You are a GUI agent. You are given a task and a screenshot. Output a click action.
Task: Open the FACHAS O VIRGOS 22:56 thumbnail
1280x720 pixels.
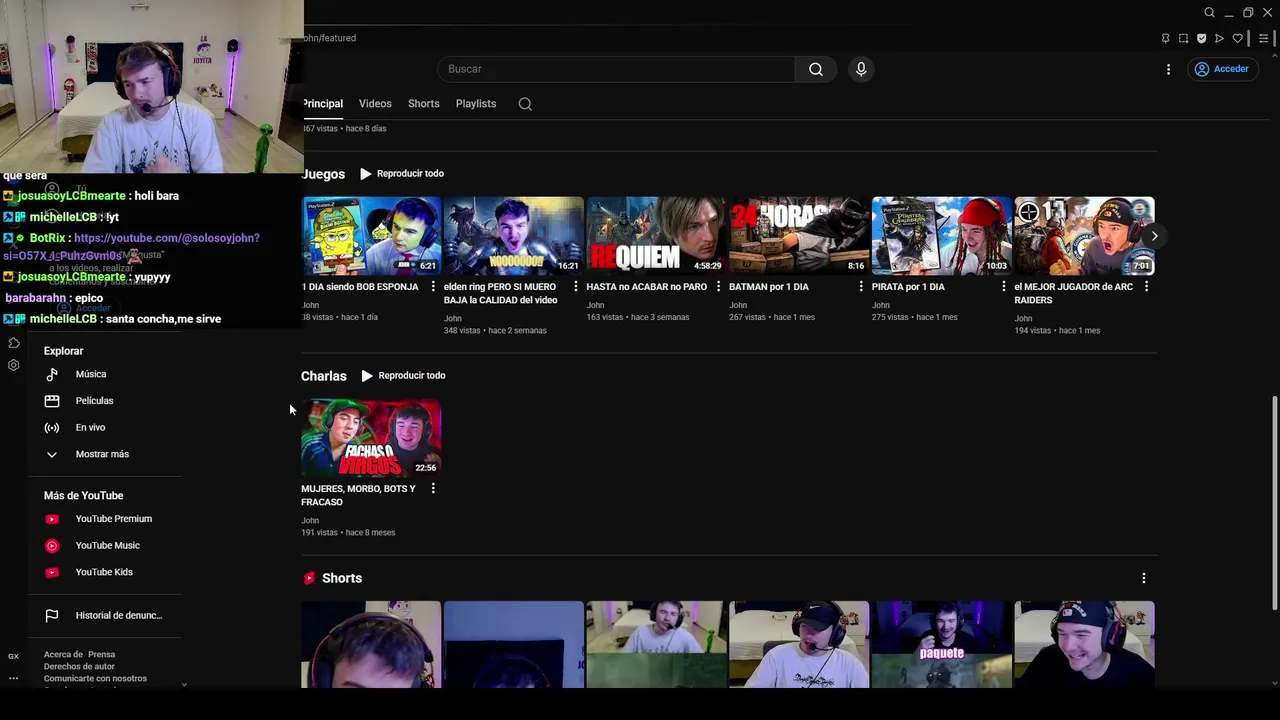pos(371,438)
